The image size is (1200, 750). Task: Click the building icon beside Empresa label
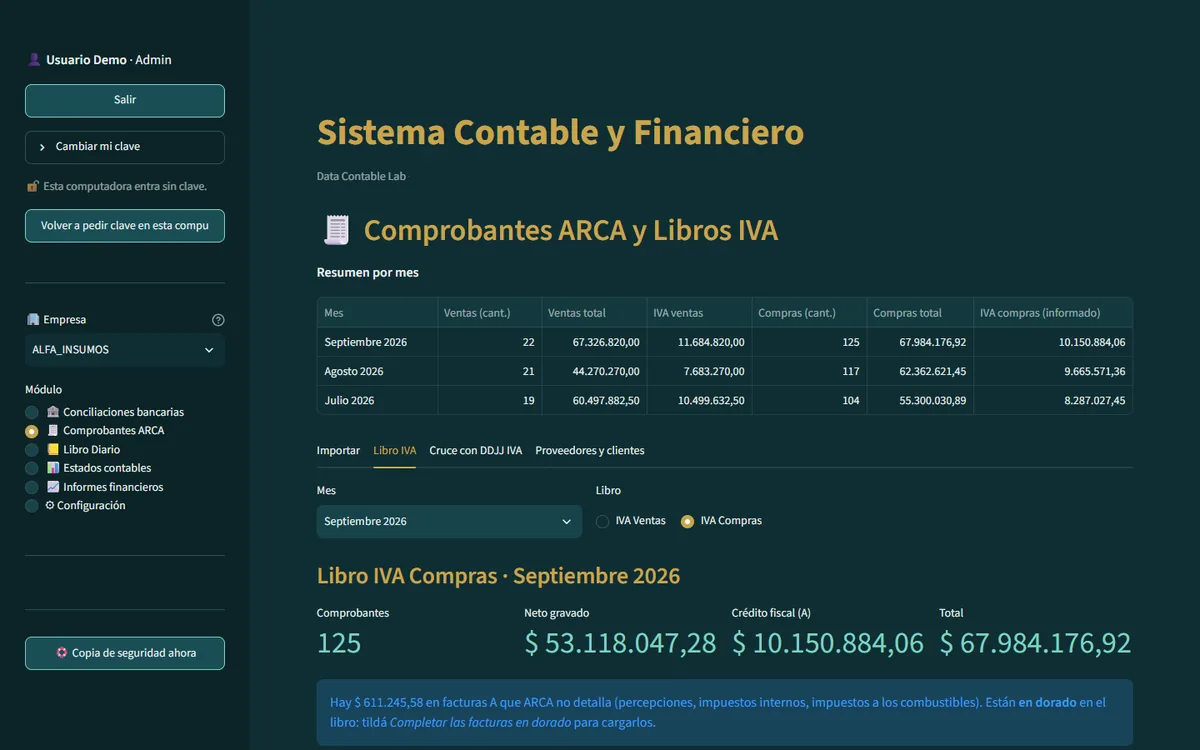(x=33, y=320)
